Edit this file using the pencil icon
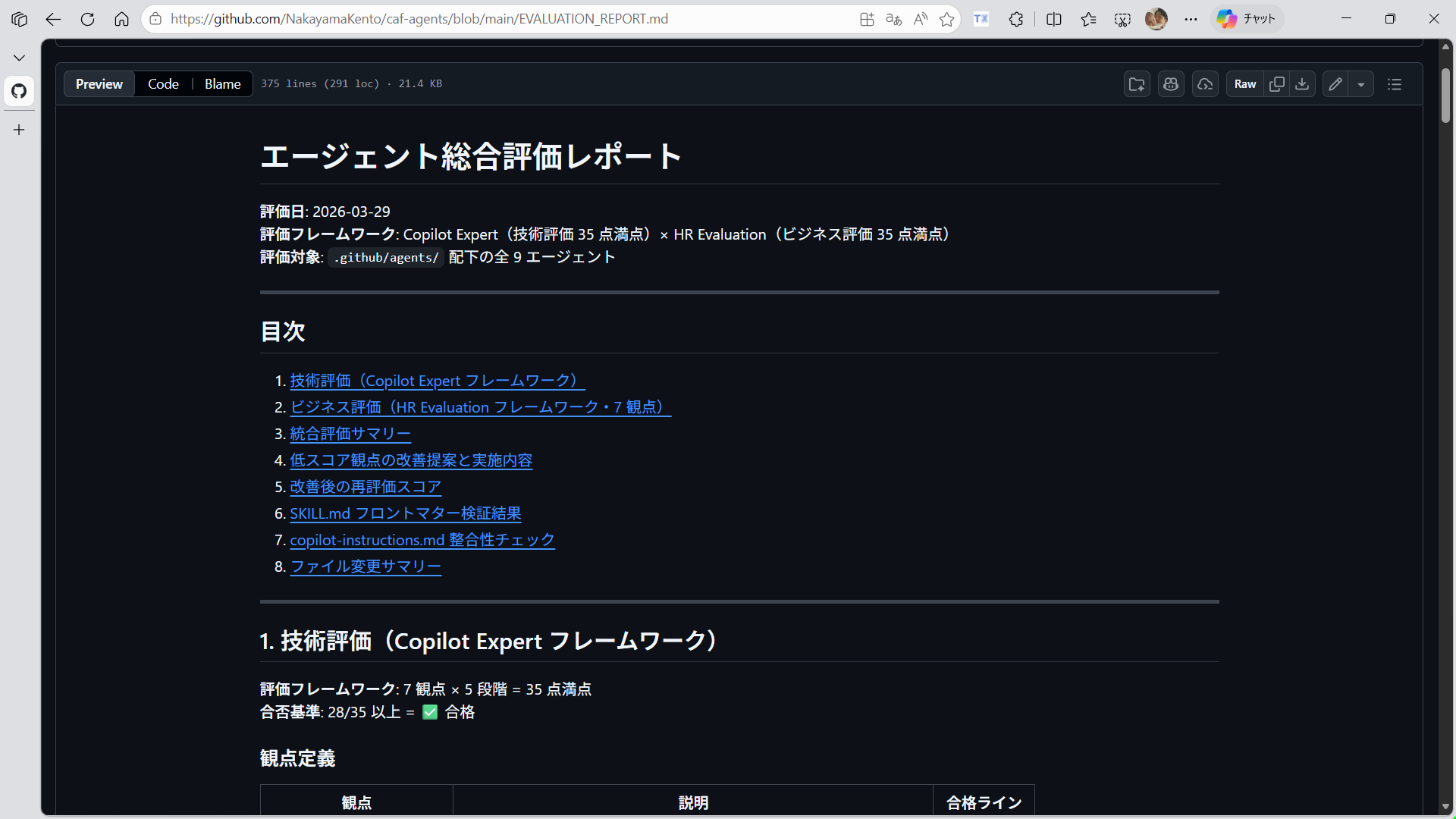Screen dimensions: 1456x819 pos(1335,83)
